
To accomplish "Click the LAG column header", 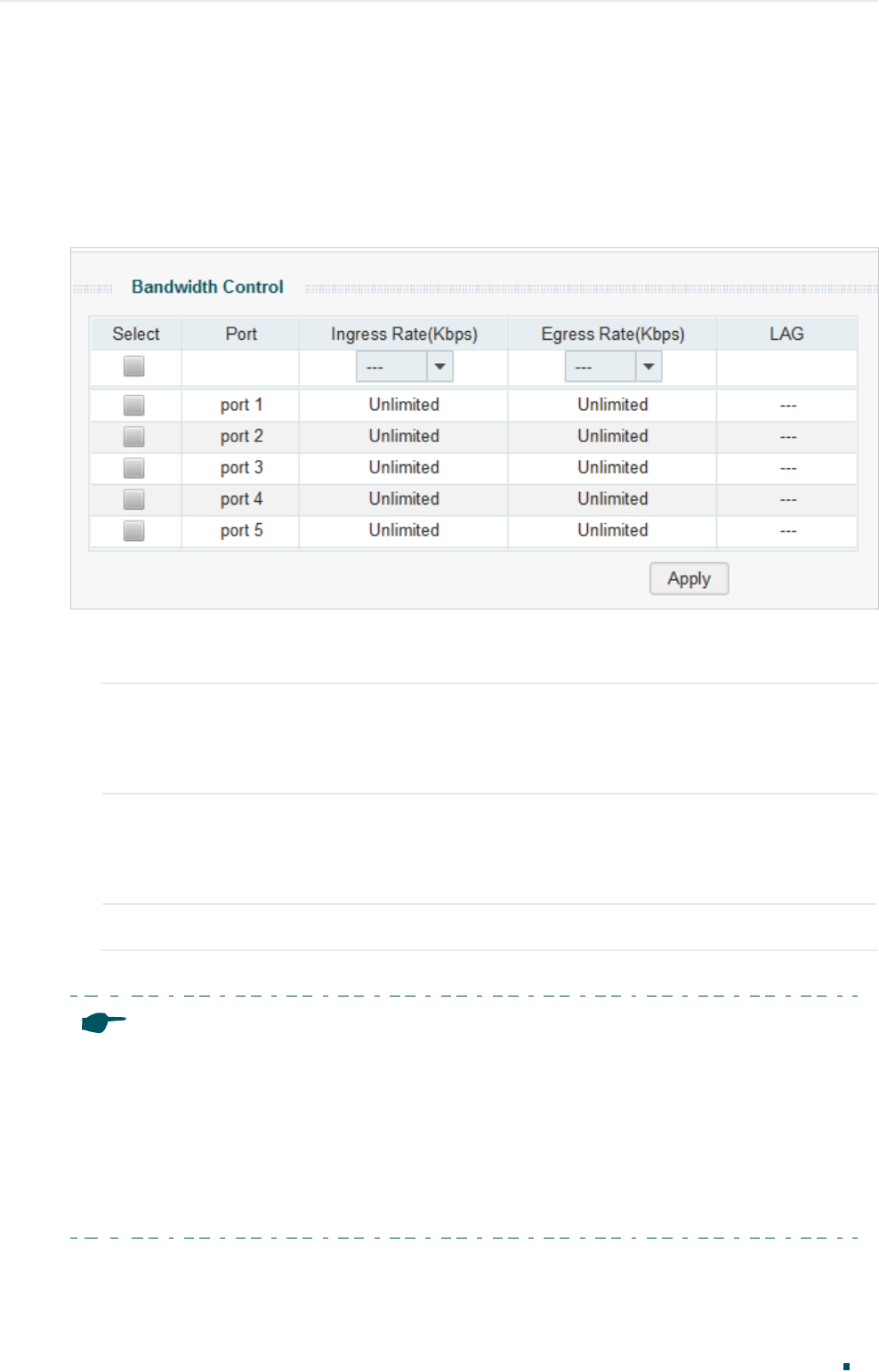I will click(786, 334).
